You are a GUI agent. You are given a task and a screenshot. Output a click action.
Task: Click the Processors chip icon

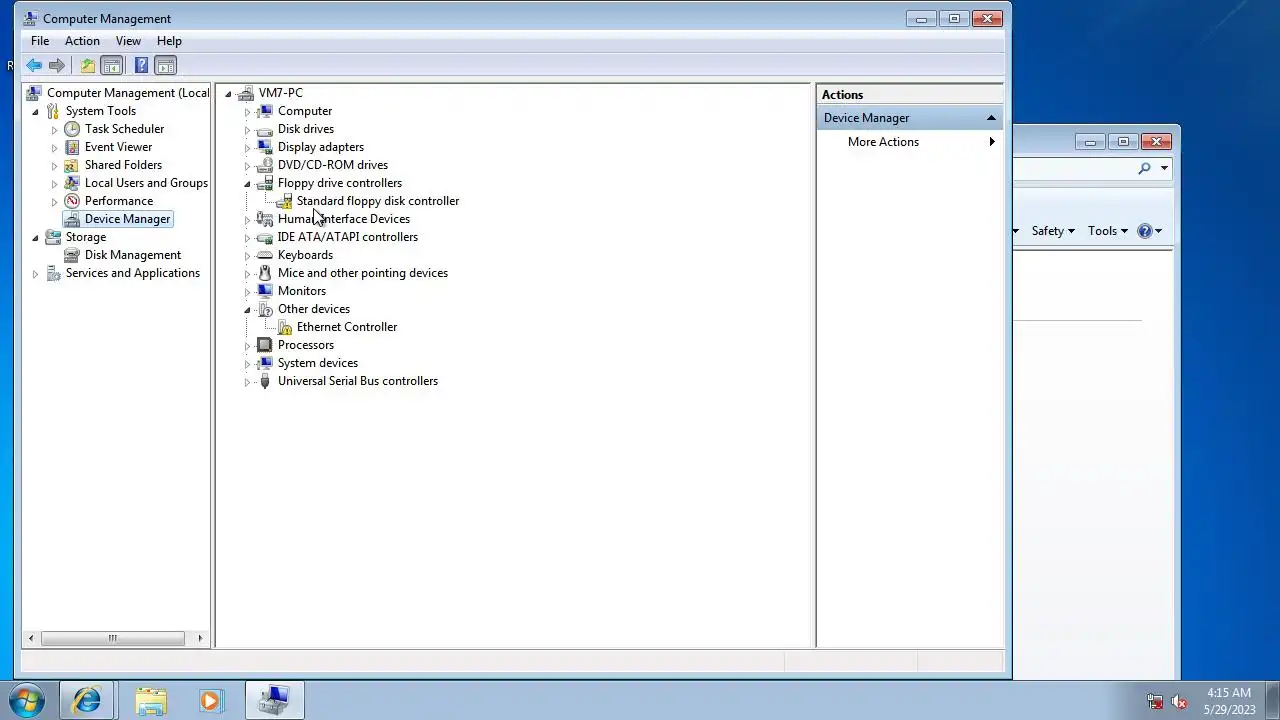[265, 345]
